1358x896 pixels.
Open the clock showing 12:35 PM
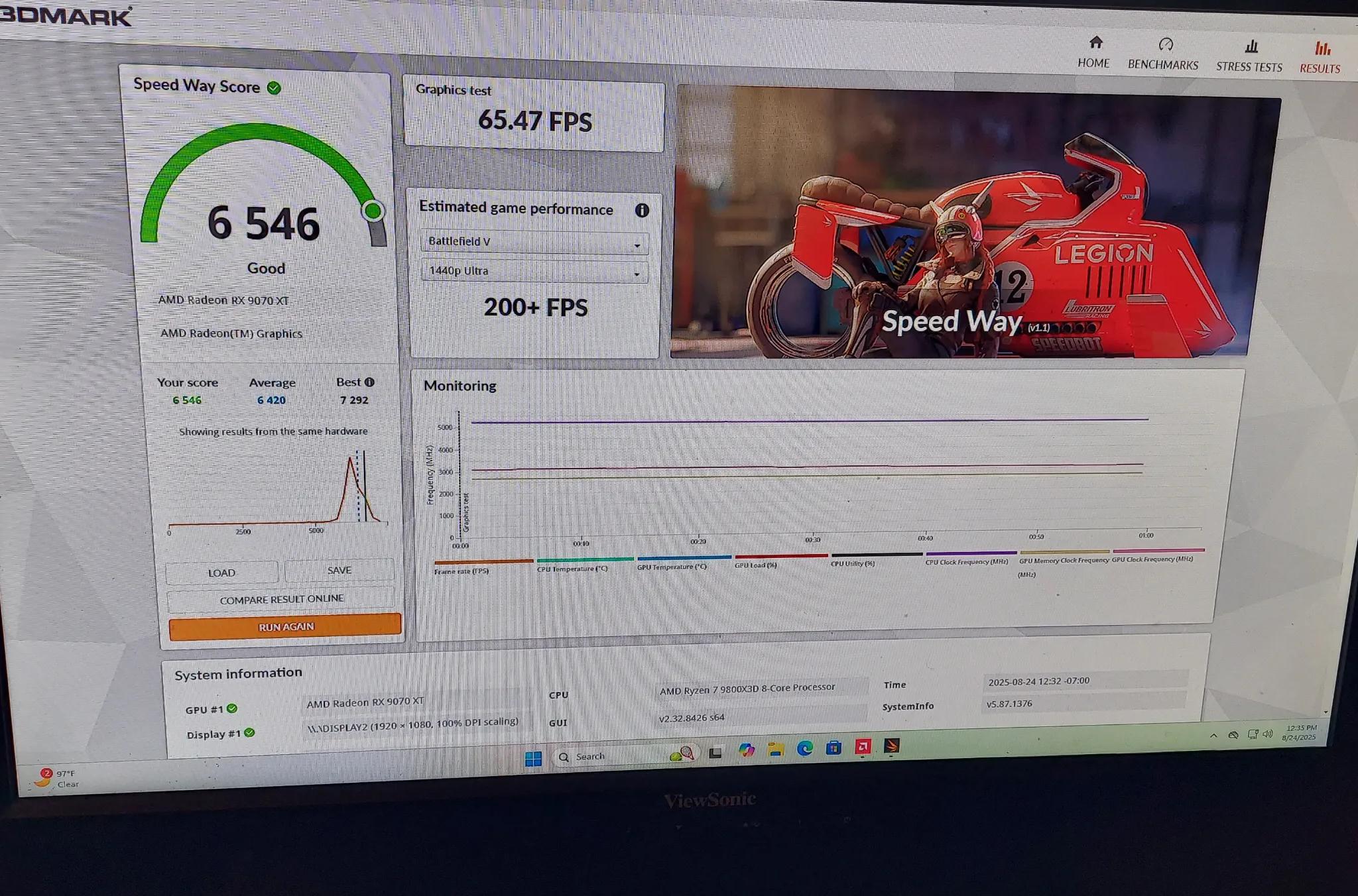(1299, 732)
